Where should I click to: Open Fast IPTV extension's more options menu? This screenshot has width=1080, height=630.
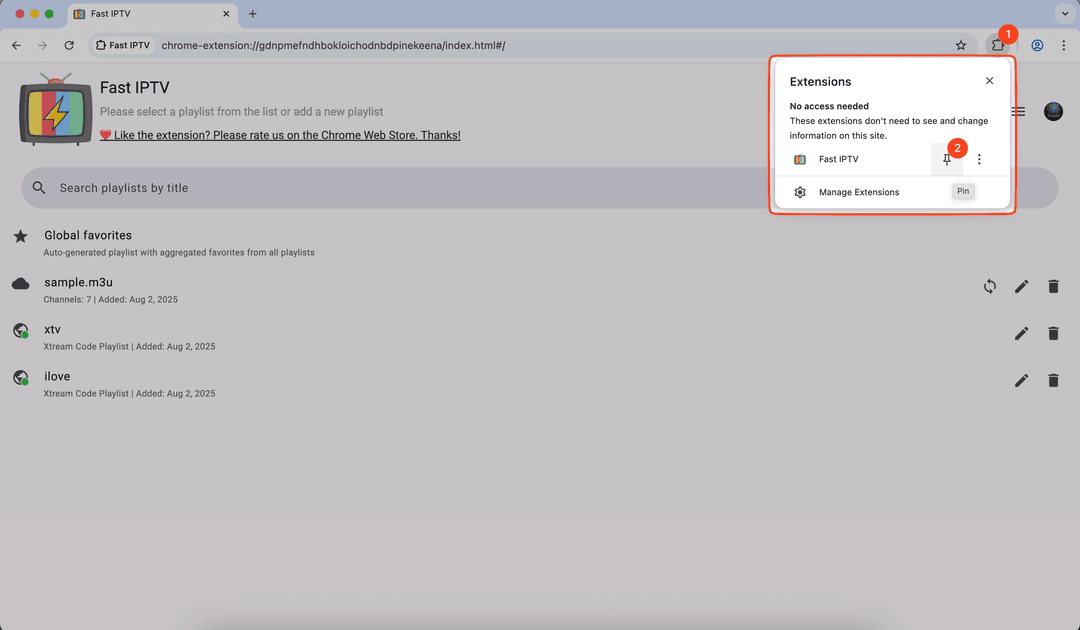(x=979, y=160)
